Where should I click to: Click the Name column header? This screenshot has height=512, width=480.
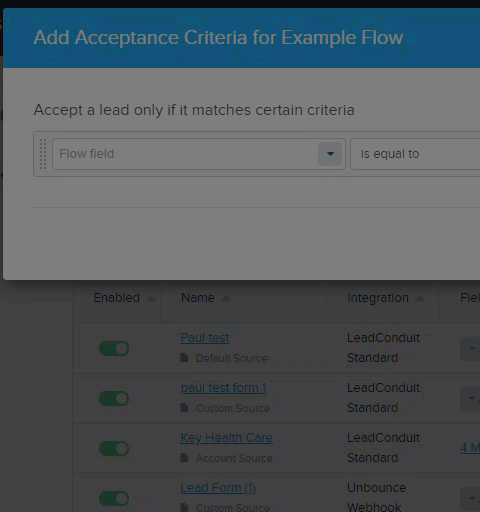[x=198, y=298]
